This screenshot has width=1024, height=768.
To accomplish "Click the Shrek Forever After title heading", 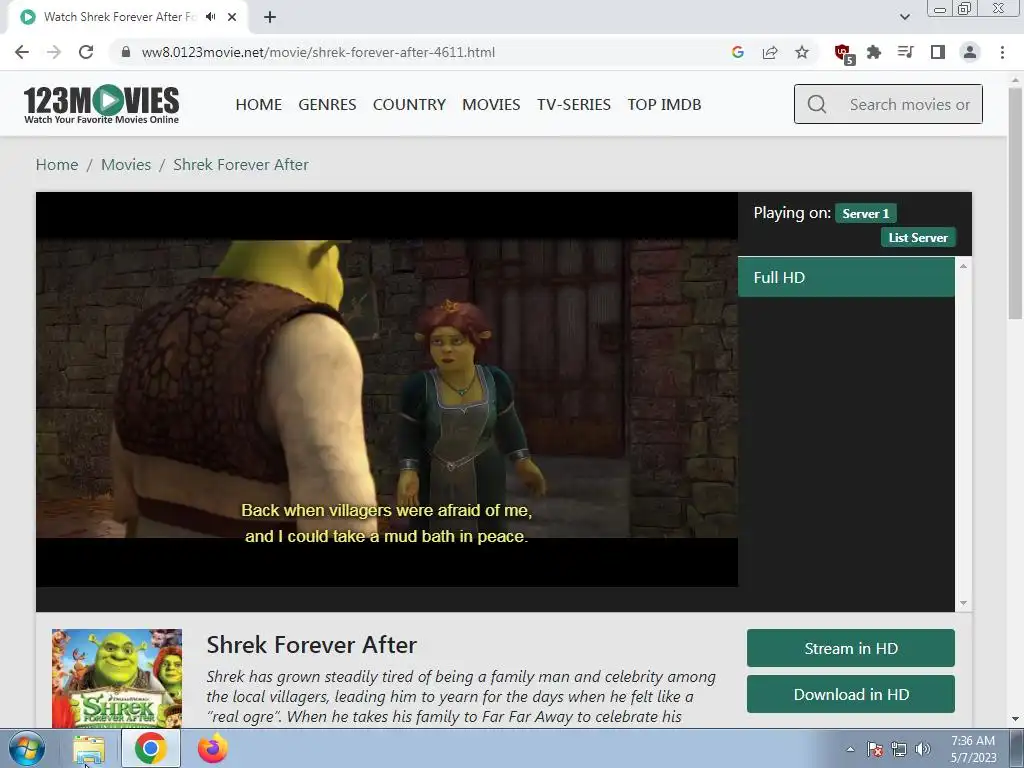I will click(x=312, y=645).
